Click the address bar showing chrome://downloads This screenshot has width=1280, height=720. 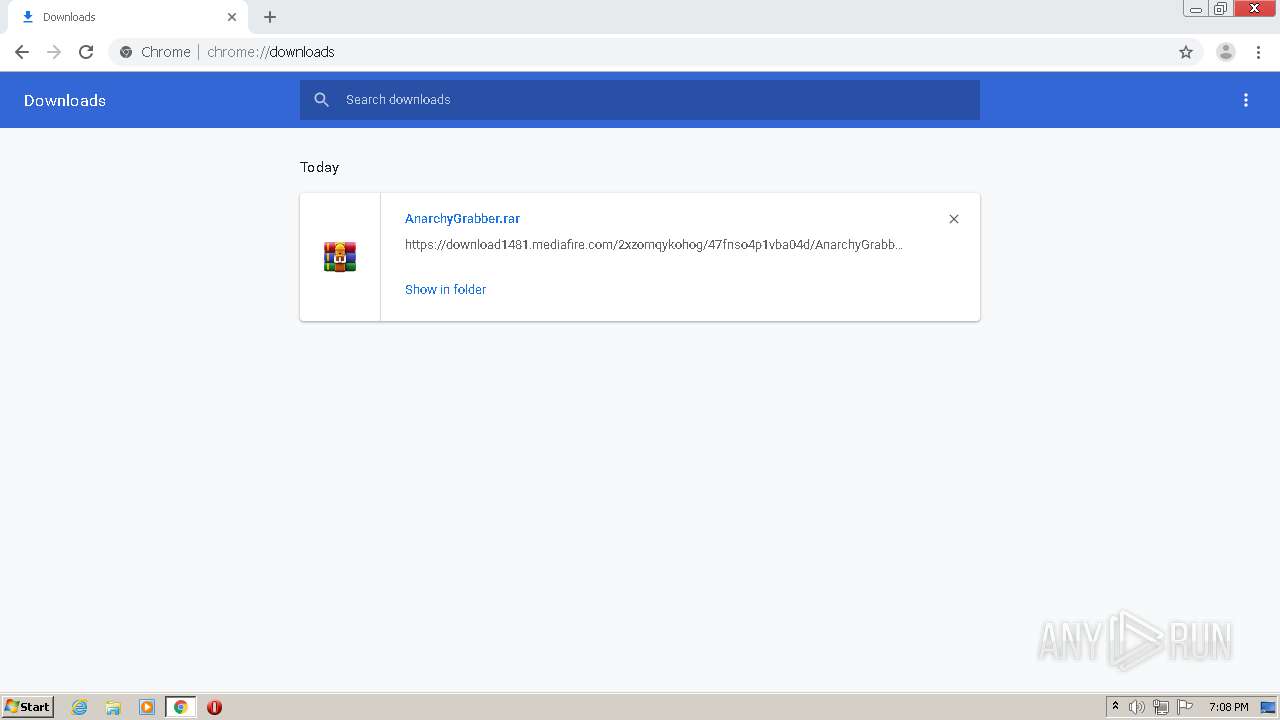(640, 52)
